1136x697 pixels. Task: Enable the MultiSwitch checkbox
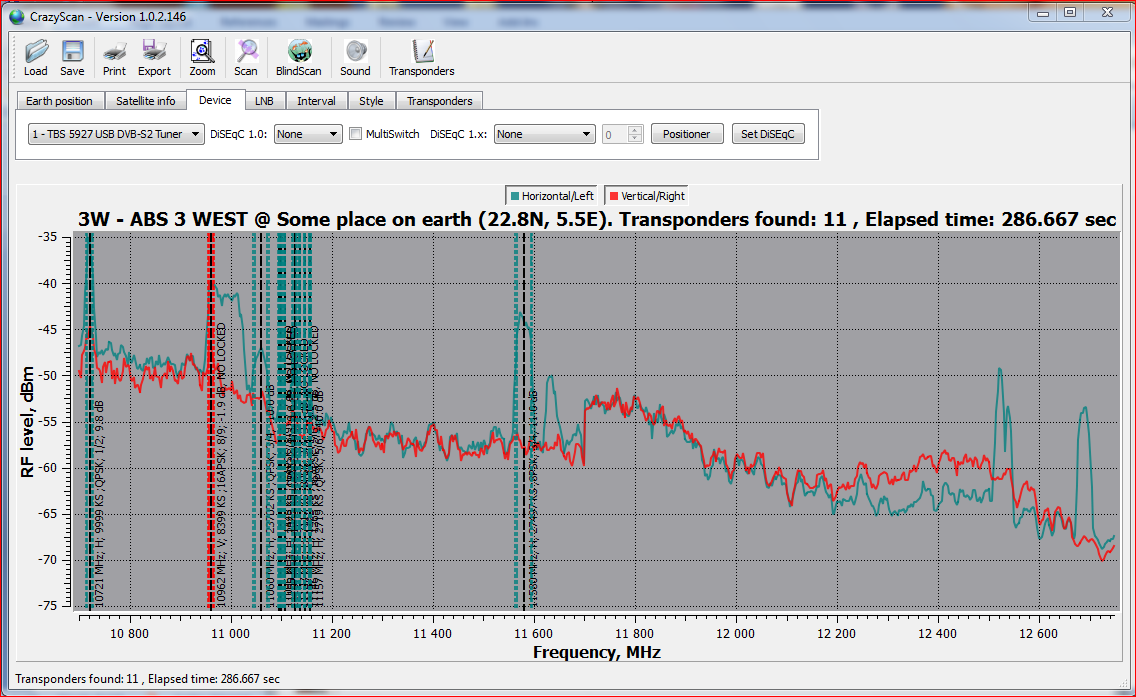tap(355, 134)
